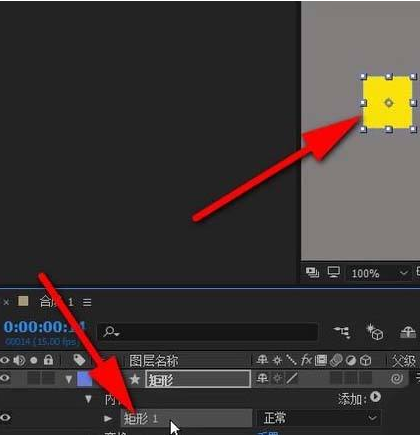This screenshot has width=420, height=436.
Task: Click the shy switch column header icon
Action: tap(262, 360)
